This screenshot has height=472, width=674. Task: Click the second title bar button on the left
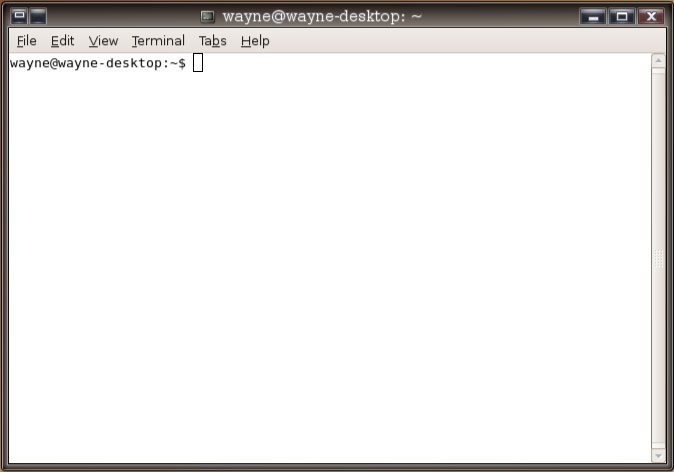pyautogui.click(x=38, y=16)
